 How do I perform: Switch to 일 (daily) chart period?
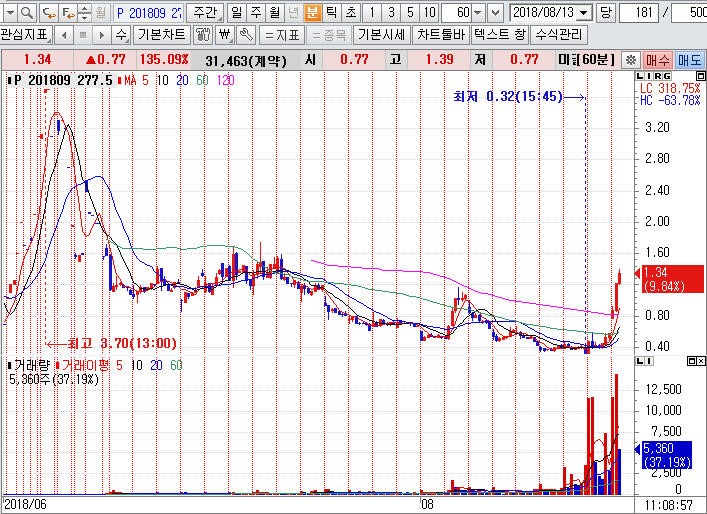pos(235,13)
